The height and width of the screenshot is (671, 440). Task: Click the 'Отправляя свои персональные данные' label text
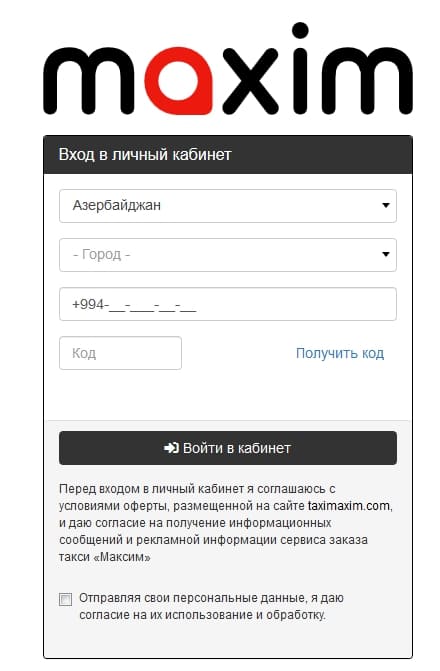[x=211, y=606]
